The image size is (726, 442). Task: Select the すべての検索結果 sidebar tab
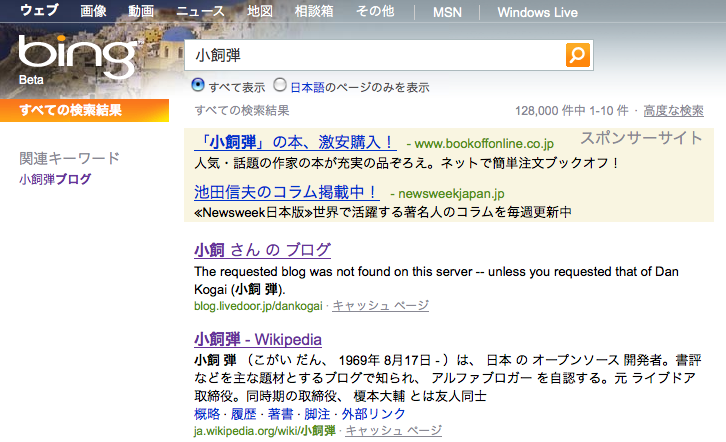point(84,110)
